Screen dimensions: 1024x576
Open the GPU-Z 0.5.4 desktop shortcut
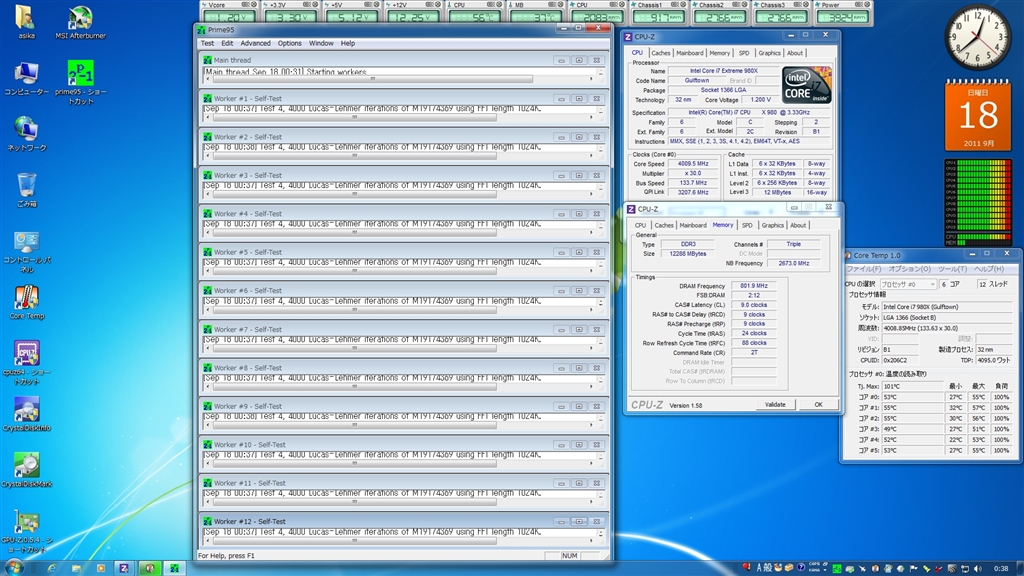click(27, 523)
